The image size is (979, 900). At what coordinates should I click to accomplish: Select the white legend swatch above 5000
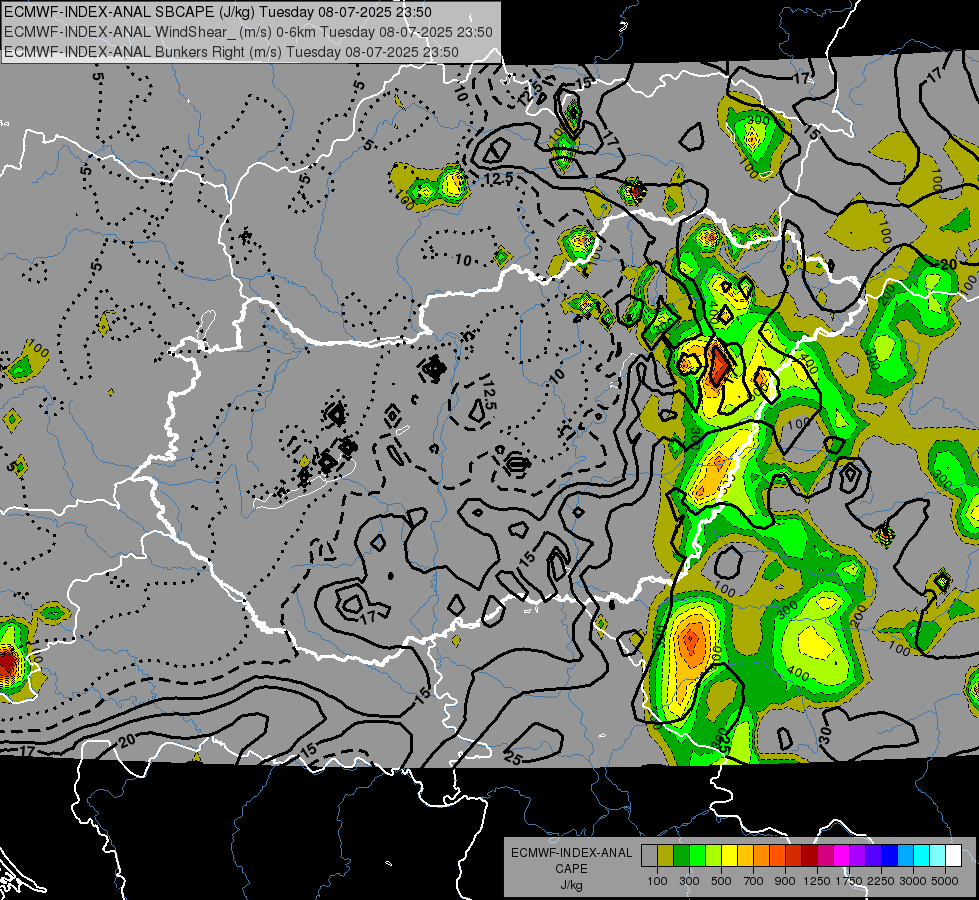(x=954, y=855)
